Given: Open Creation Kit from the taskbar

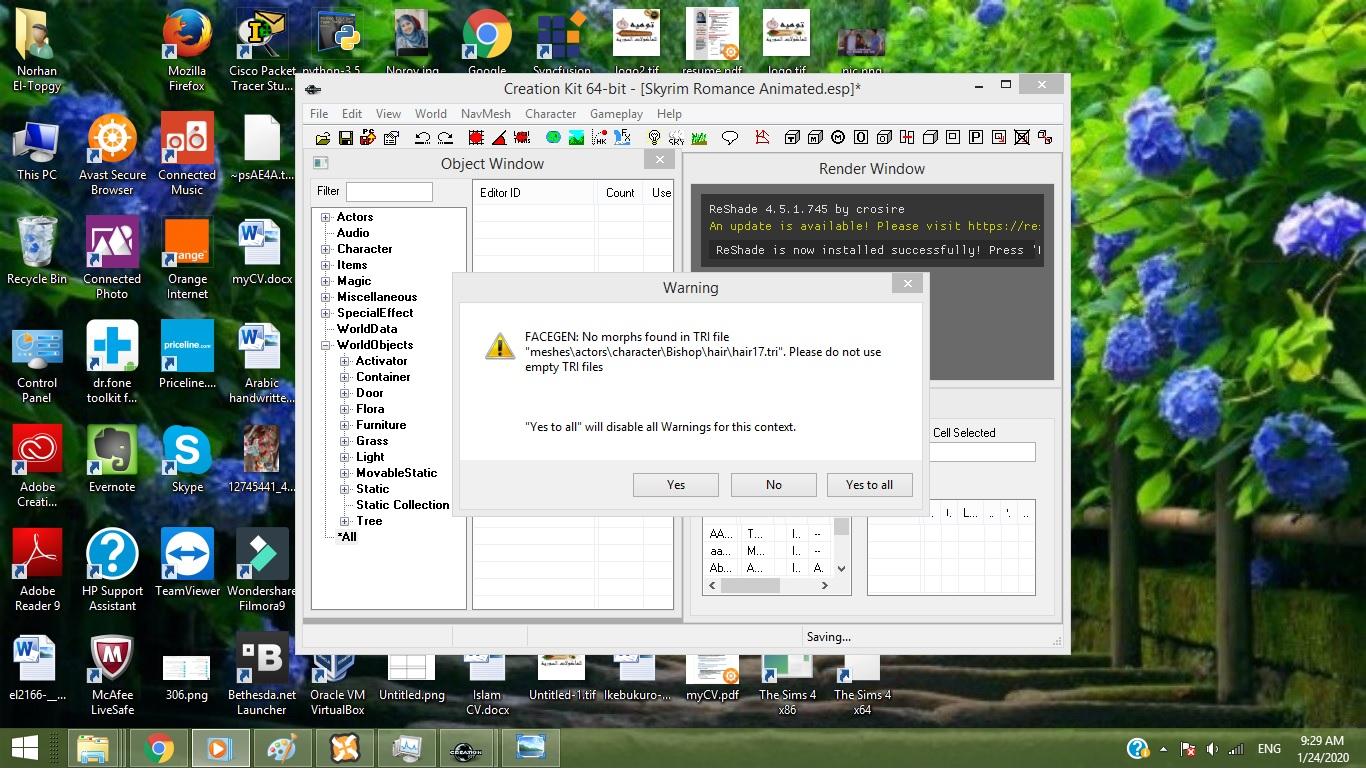Looking at the screenshot, I should [466, 749].
